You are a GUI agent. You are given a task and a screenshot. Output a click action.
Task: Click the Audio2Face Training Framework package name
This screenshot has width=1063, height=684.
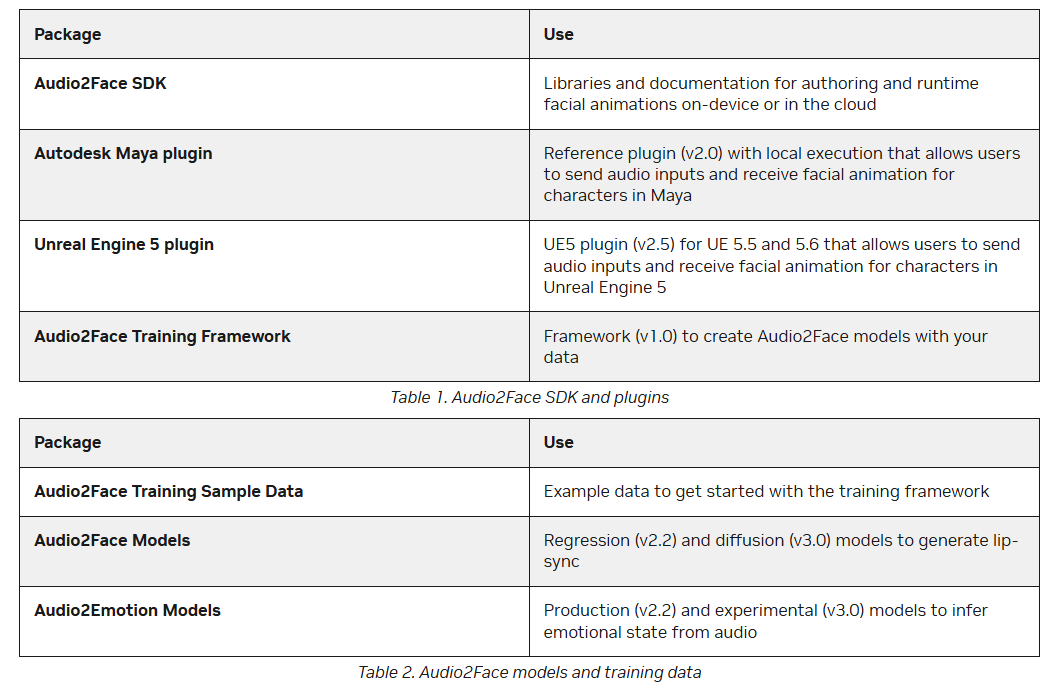pyautogui.click(x=162, y=336)
